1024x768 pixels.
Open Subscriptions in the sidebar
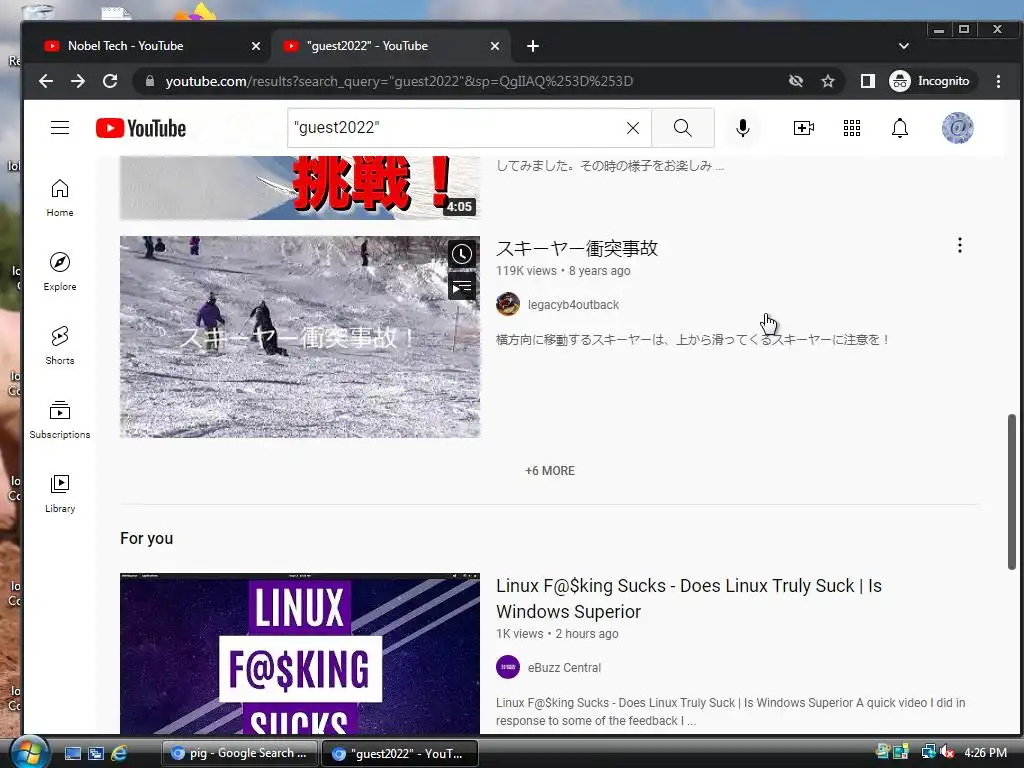pos(60,419)
